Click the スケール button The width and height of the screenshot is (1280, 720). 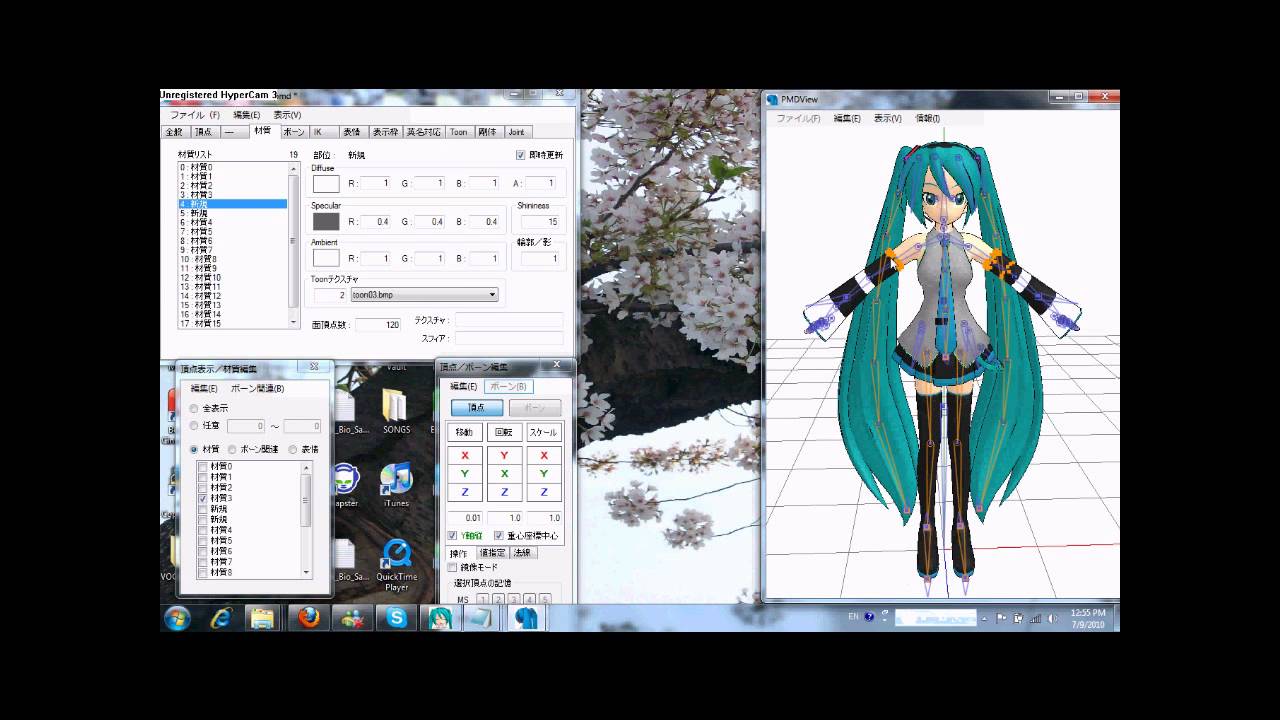tap(543, 433)
